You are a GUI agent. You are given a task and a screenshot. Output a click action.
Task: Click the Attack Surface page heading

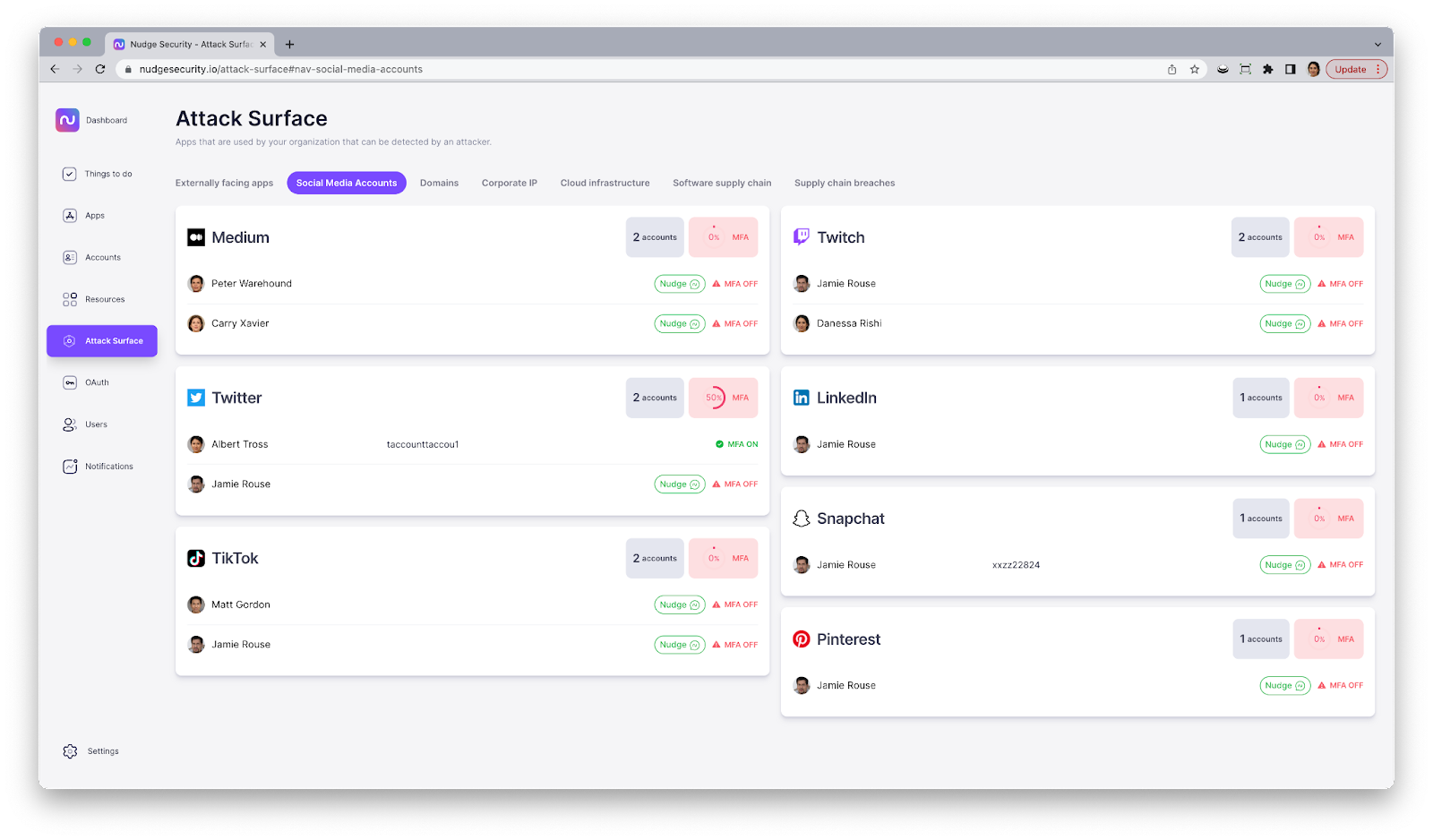[252, 118]
